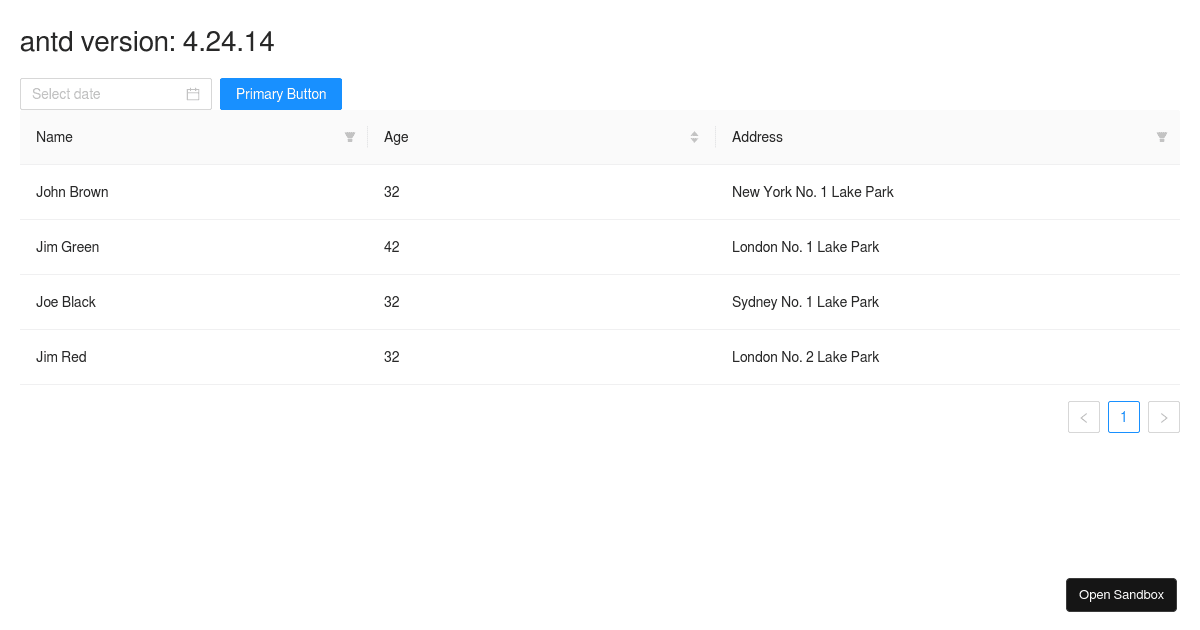Select the John Brown name cell
This screenshot has height=630, width=1200.
pos(72,192)
